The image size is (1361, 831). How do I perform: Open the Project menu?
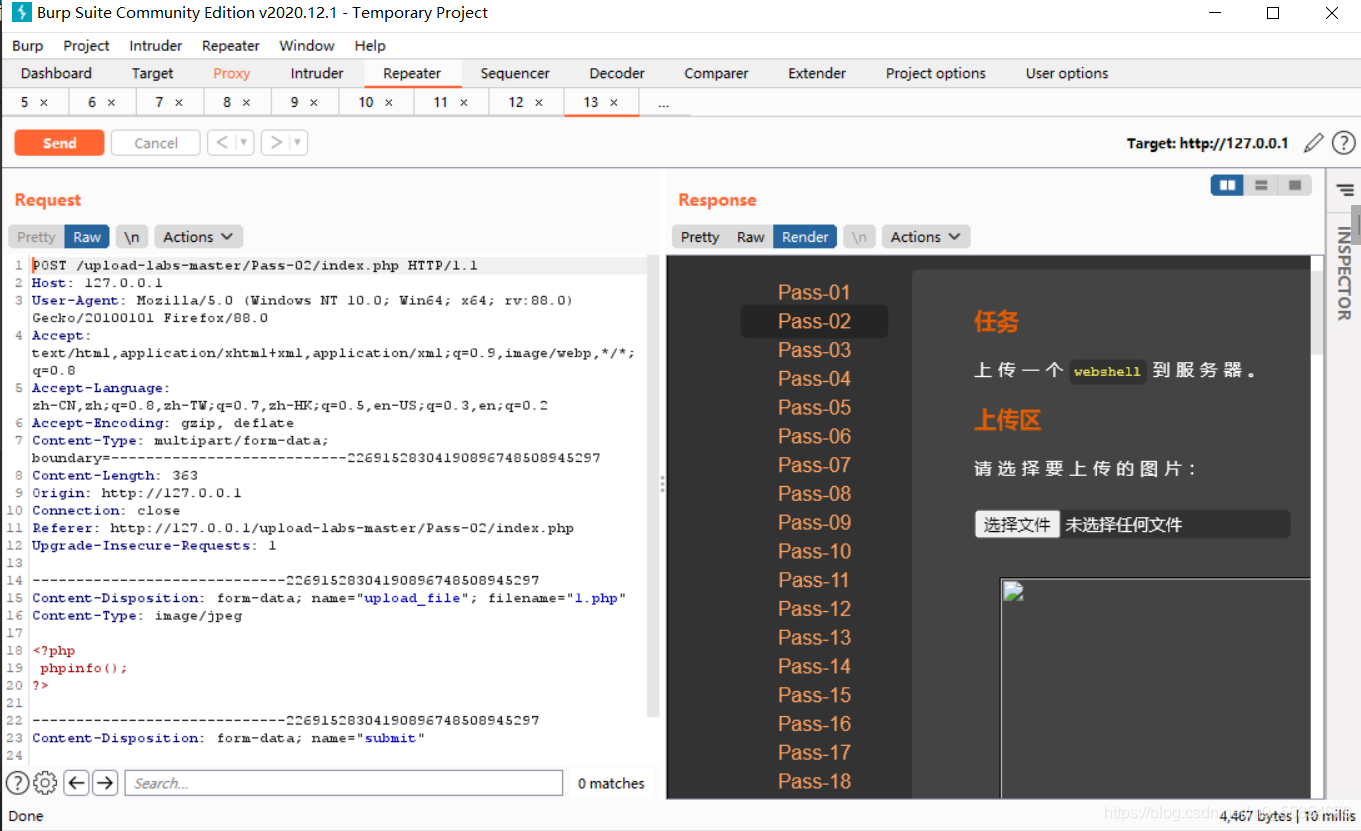pos(86,46)
